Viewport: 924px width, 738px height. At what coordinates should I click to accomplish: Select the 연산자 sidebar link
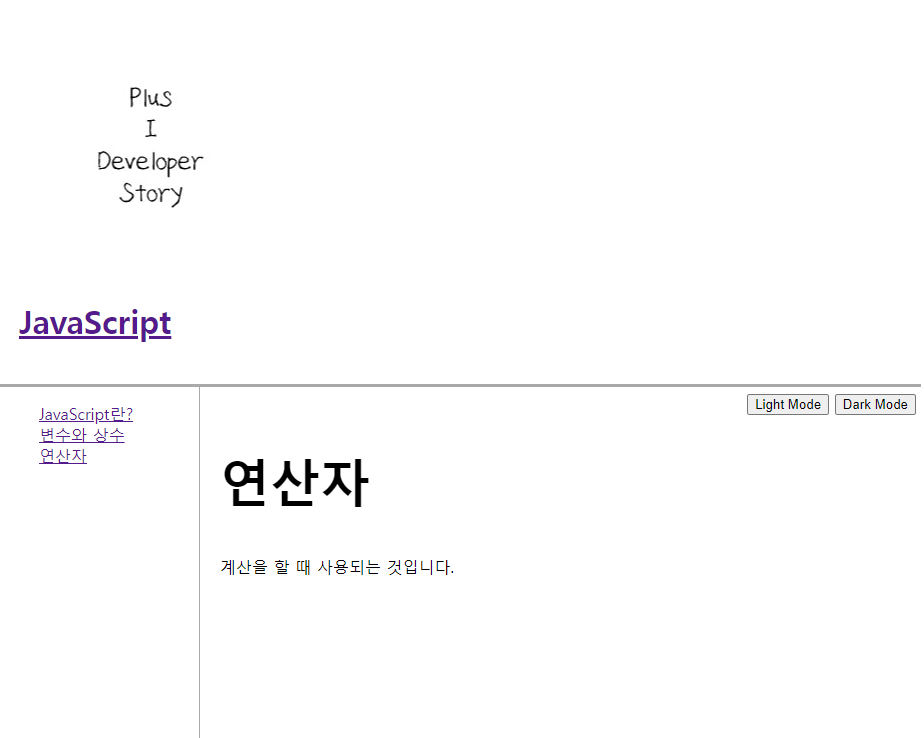point(63,456)
